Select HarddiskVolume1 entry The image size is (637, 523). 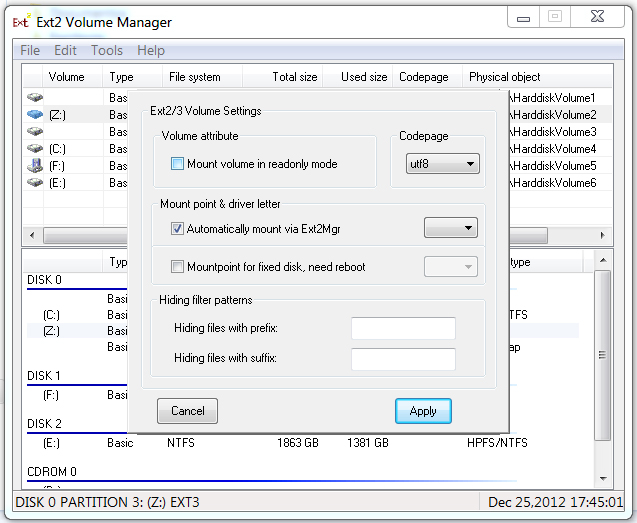(553, 98)
